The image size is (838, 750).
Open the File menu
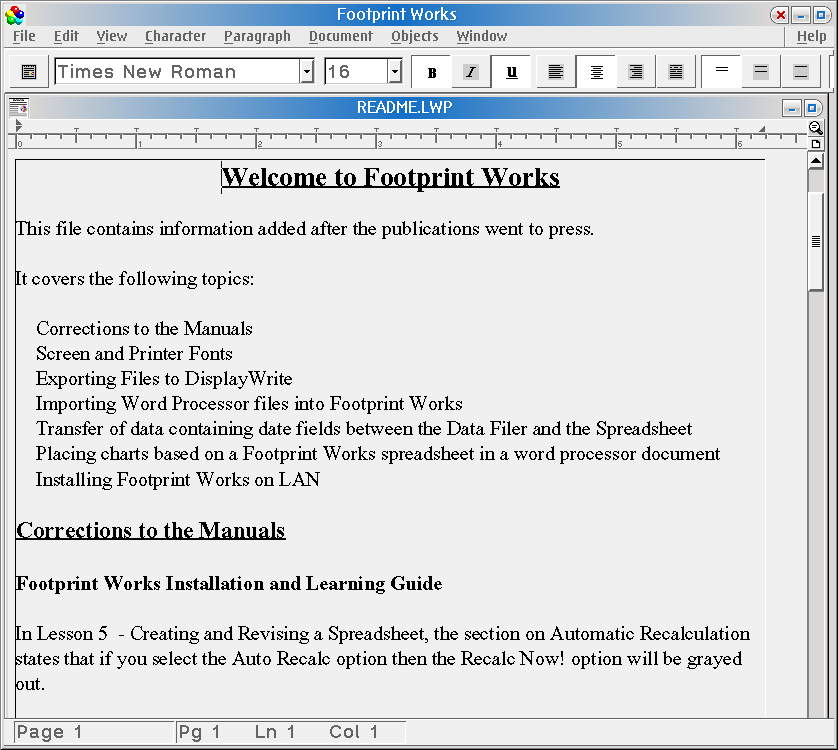pos(24,36)
